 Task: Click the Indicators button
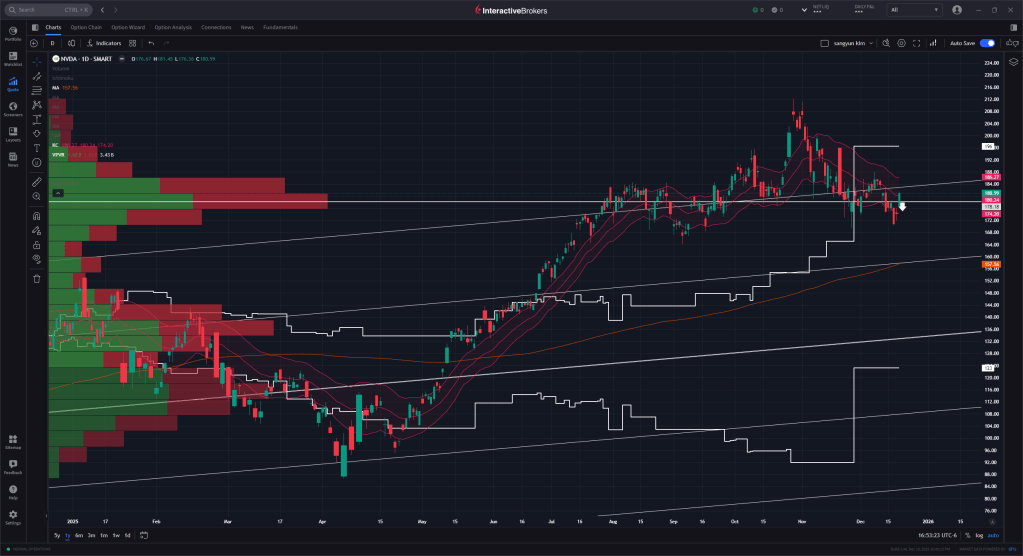pyautogui.click(x=104, y=44)
